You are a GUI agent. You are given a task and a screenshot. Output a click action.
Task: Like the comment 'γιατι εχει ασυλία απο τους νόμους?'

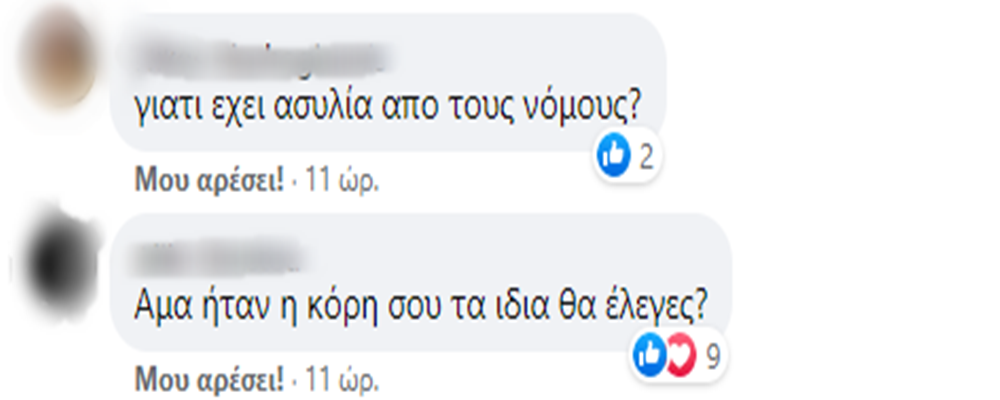(209, 181)
